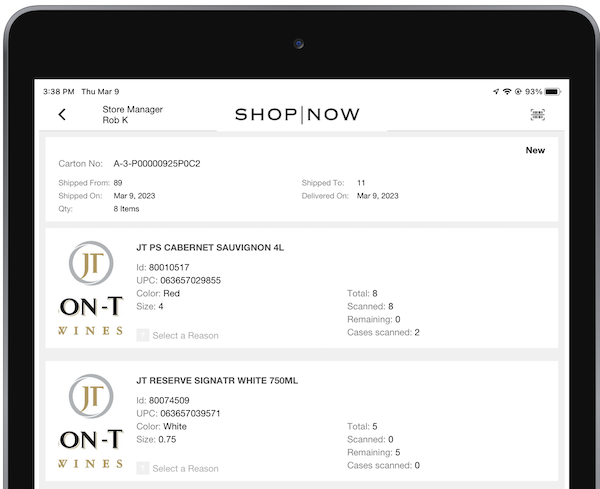Tap the New status label

tap(535, 150)
